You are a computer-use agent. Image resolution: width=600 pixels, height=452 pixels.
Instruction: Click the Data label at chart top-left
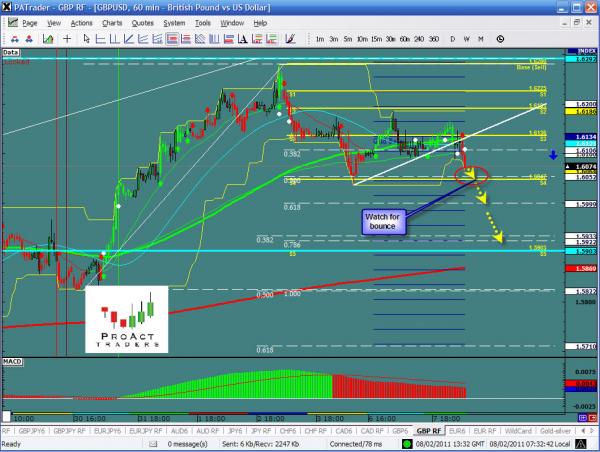(11, 51)
